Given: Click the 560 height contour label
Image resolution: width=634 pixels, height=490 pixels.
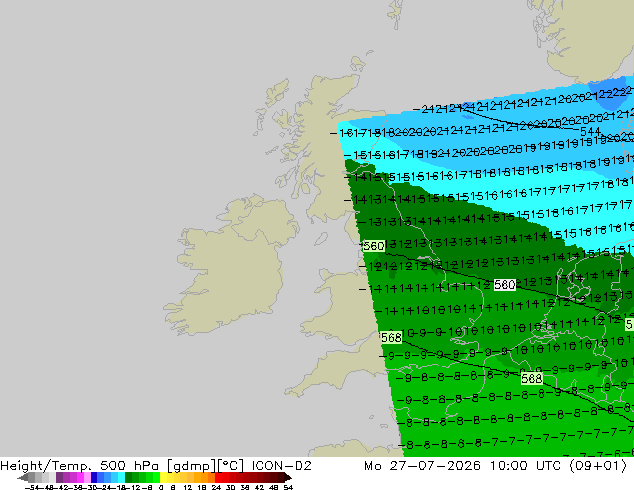Looking at the screenshot, I should (373, 246).
